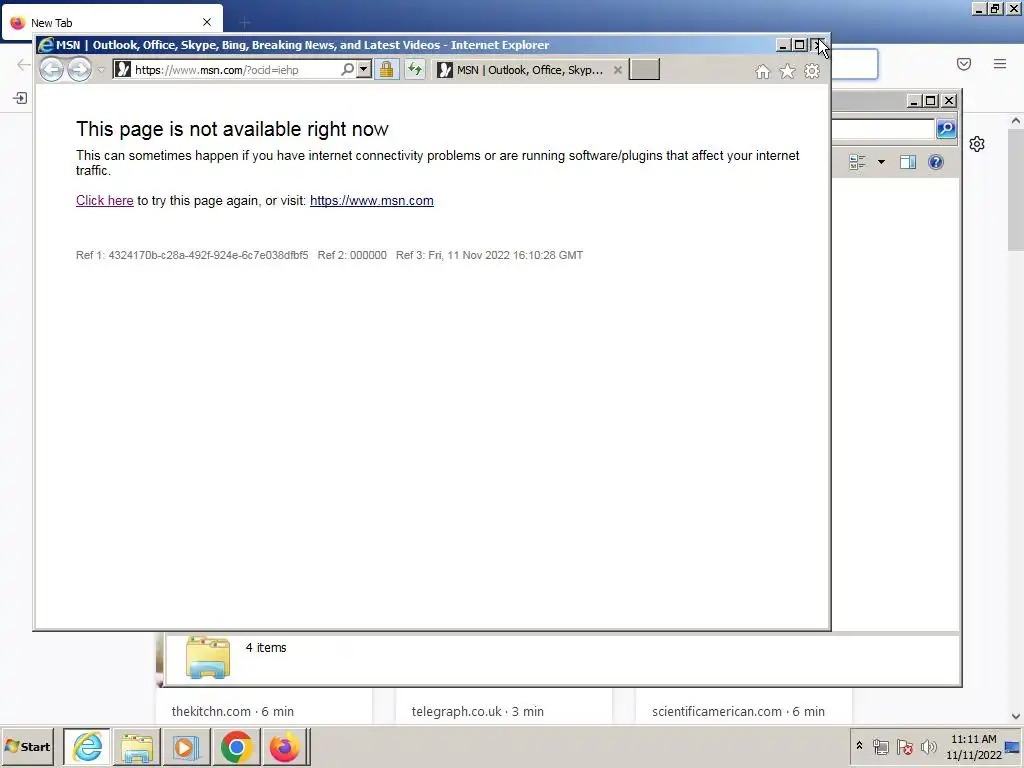Go forward in Internet Explorer

click(79, 69)
